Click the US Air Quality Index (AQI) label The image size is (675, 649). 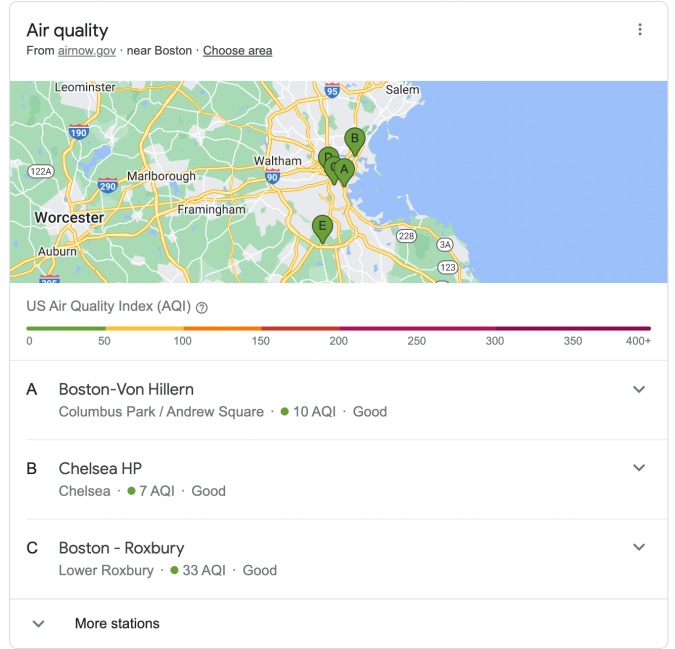[x=108, y=306]
